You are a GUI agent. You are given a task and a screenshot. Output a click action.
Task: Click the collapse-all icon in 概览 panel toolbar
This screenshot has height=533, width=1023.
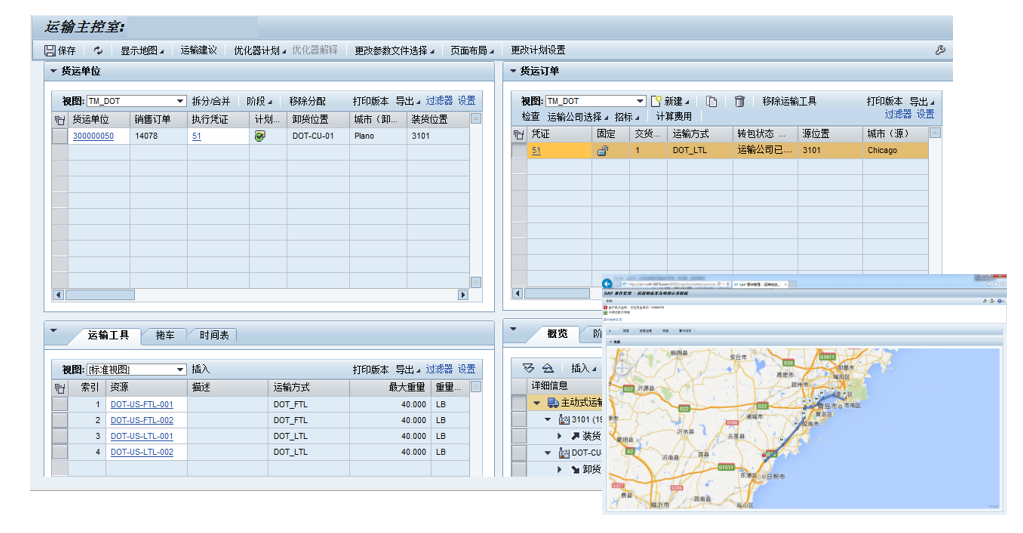coord(547,368)
